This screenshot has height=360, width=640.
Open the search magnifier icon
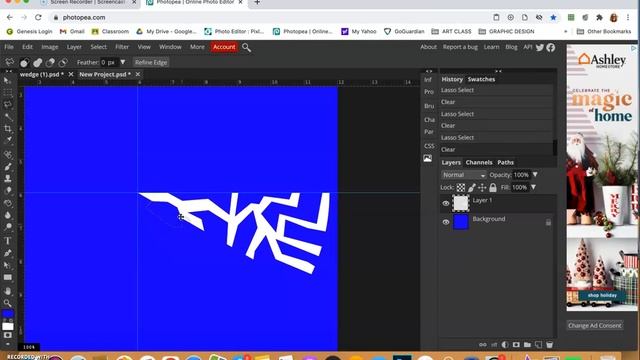pyautogui.click(x=246, y=47)
